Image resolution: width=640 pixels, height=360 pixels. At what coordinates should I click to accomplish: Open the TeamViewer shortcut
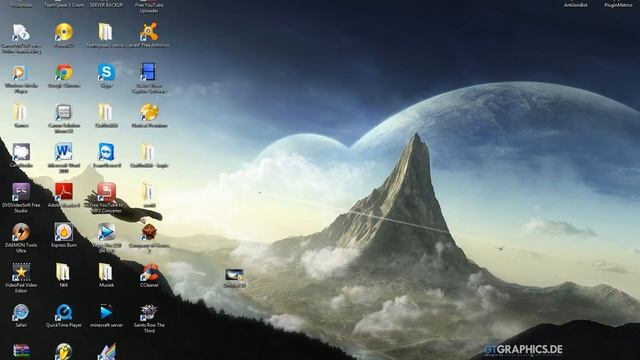click(106, 152)
